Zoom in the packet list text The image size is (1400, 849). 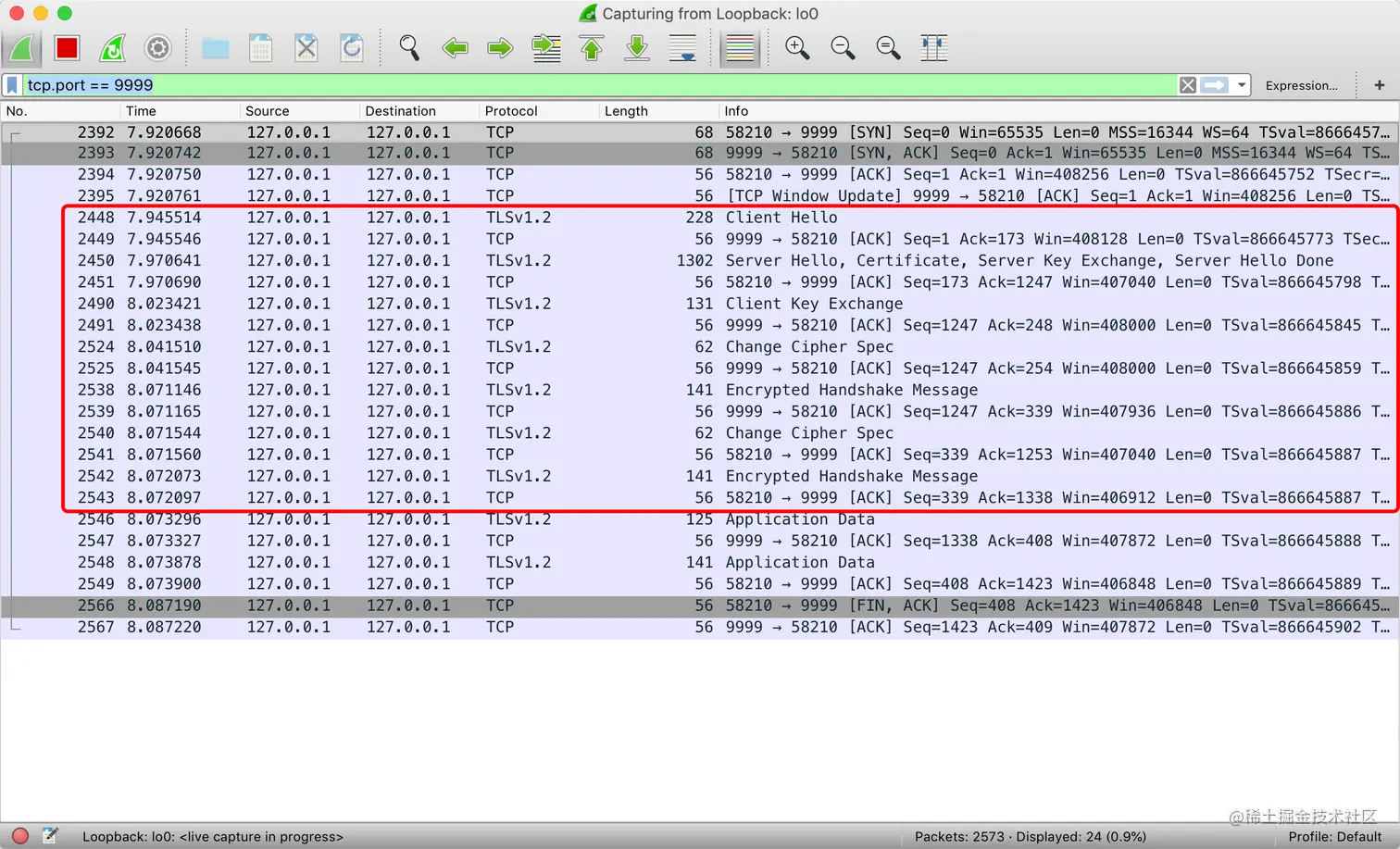797,48
